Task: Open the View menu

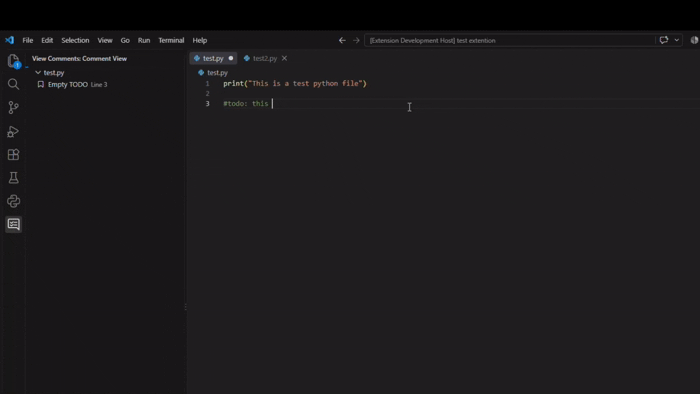Action: (x=105, y=40)
